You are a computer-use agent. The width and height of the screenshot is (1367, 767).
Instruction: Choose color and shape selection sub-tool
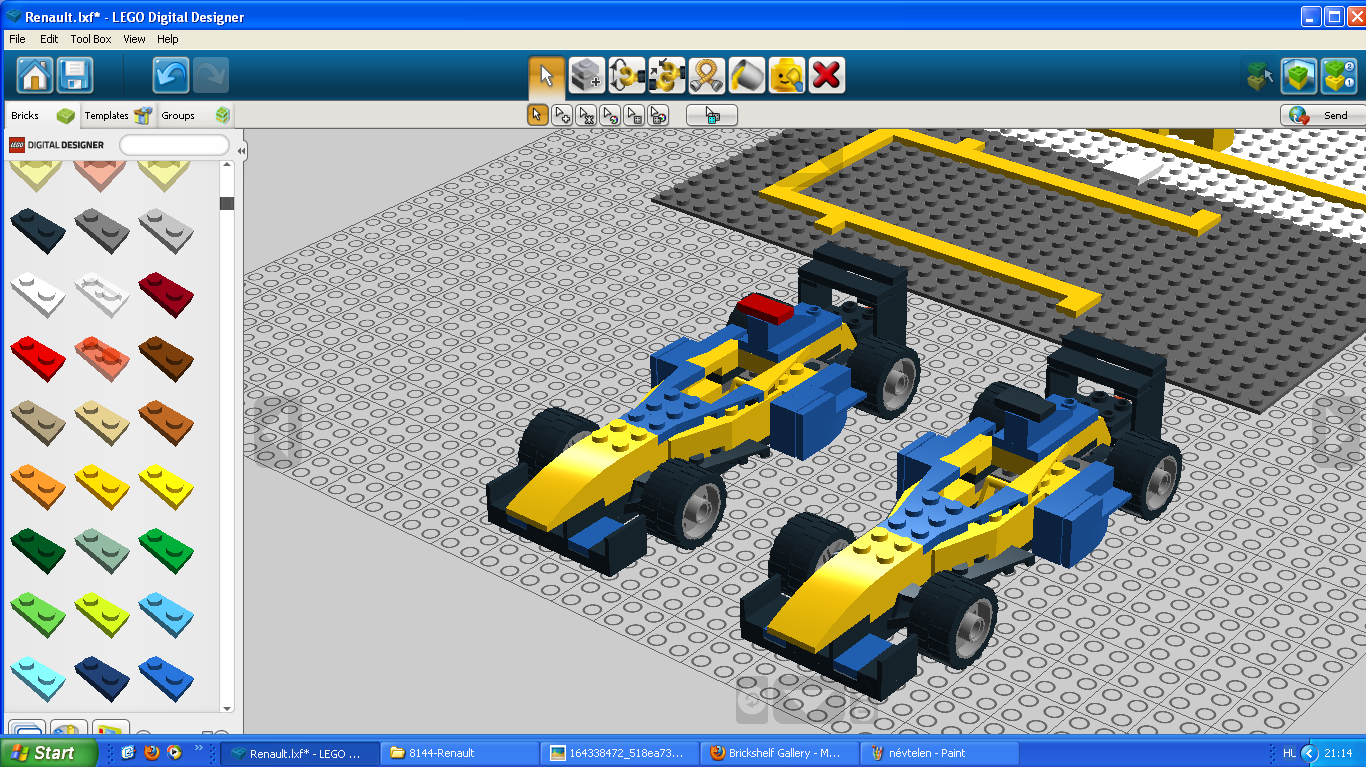point(658,115)
